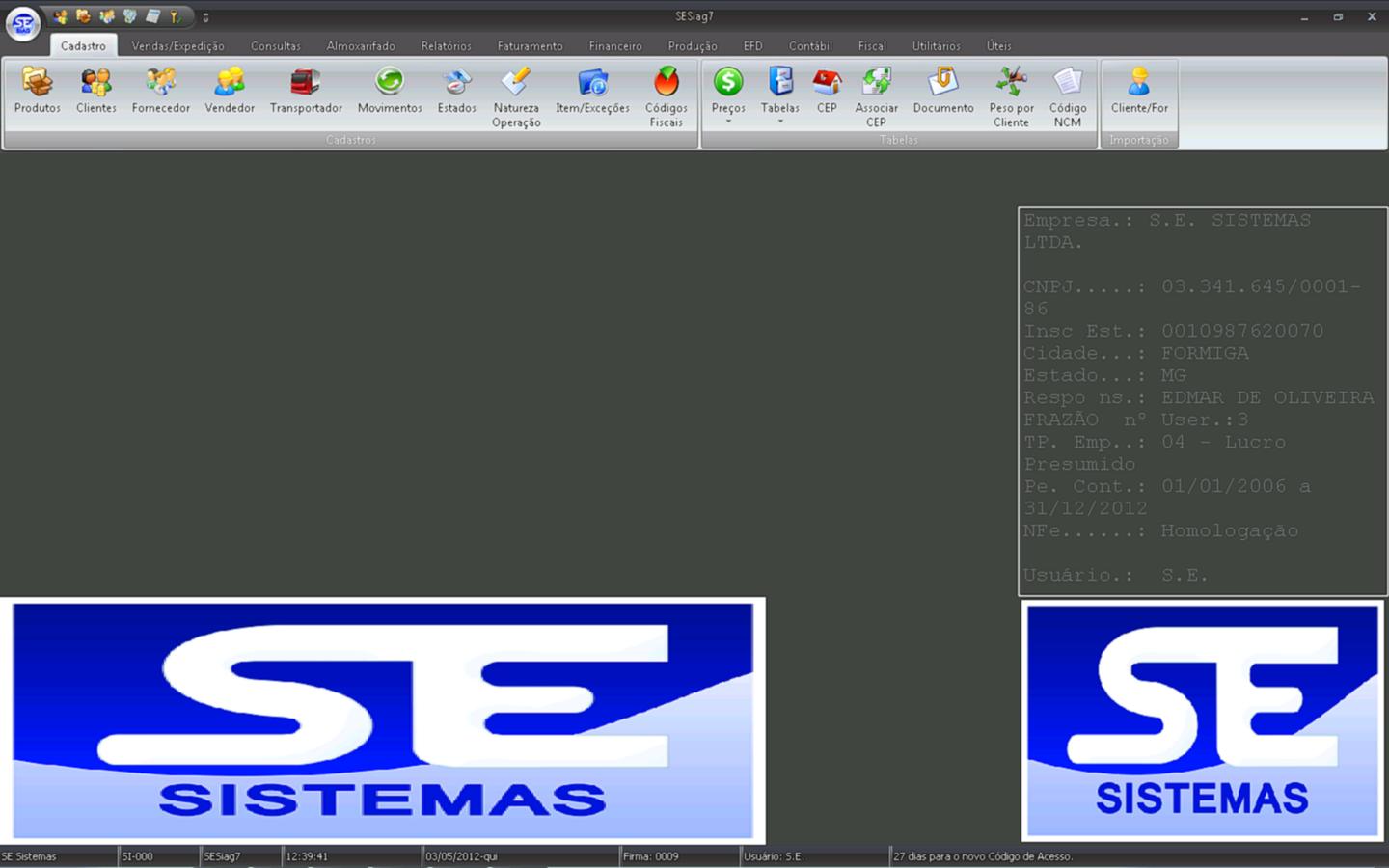Expand the Preços dropdown

(x=728, y=122)
